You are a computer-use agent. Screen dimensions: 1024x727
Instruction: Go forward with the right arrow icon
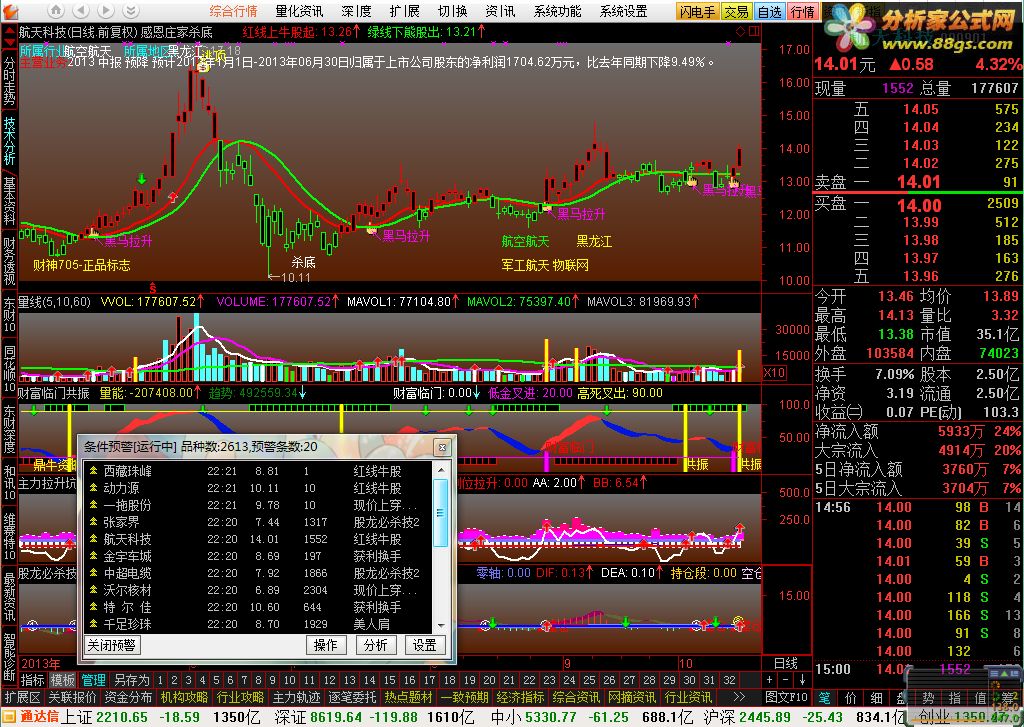106,10
